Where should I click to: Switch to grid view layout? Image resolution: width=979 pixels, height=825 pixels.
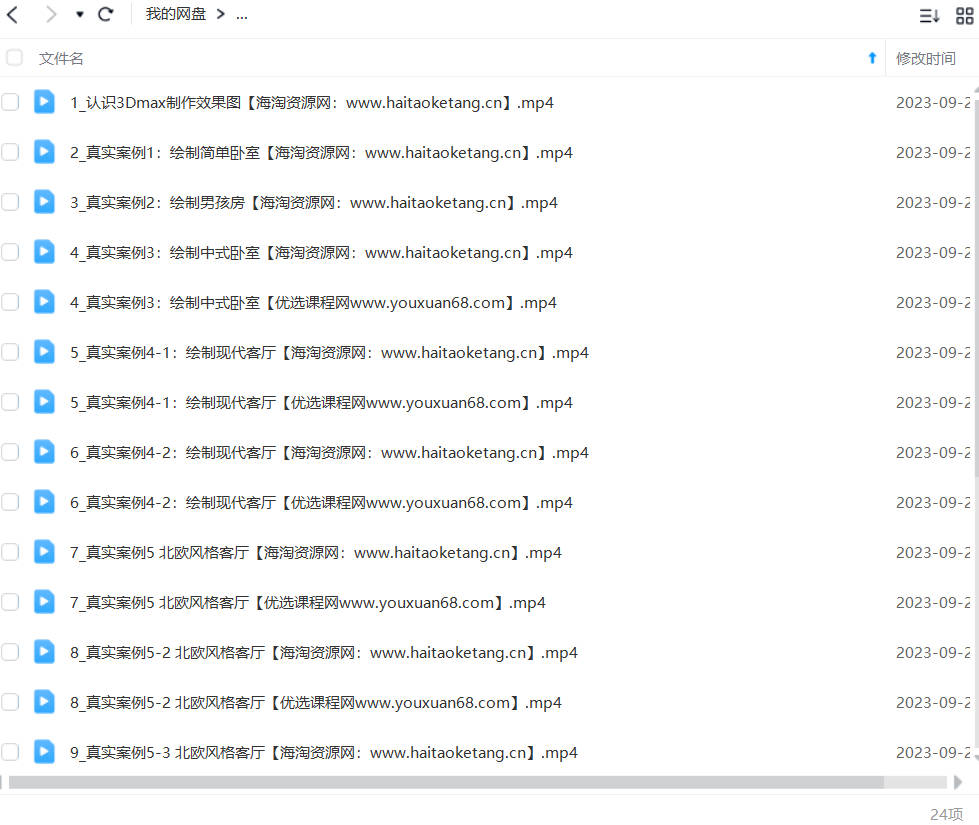[x=965, y=16]
